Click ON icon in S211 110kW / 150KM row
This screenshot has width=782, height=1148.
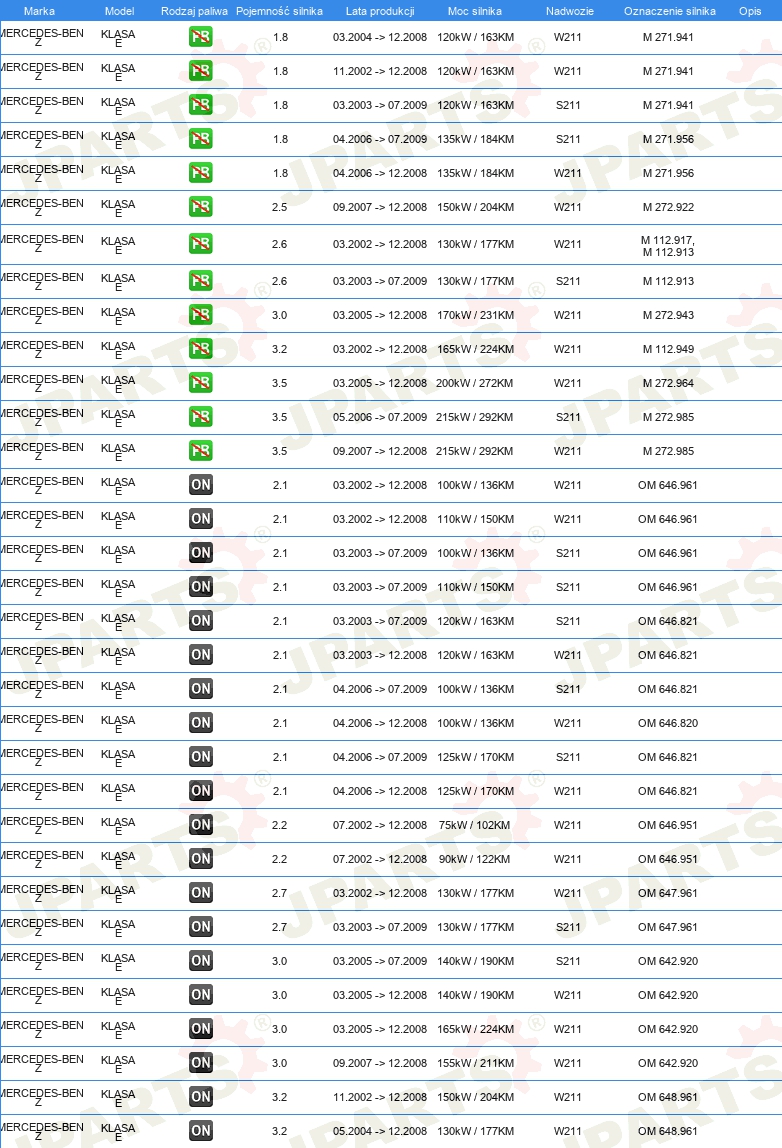pyautogui.click(x=201, y=586)
